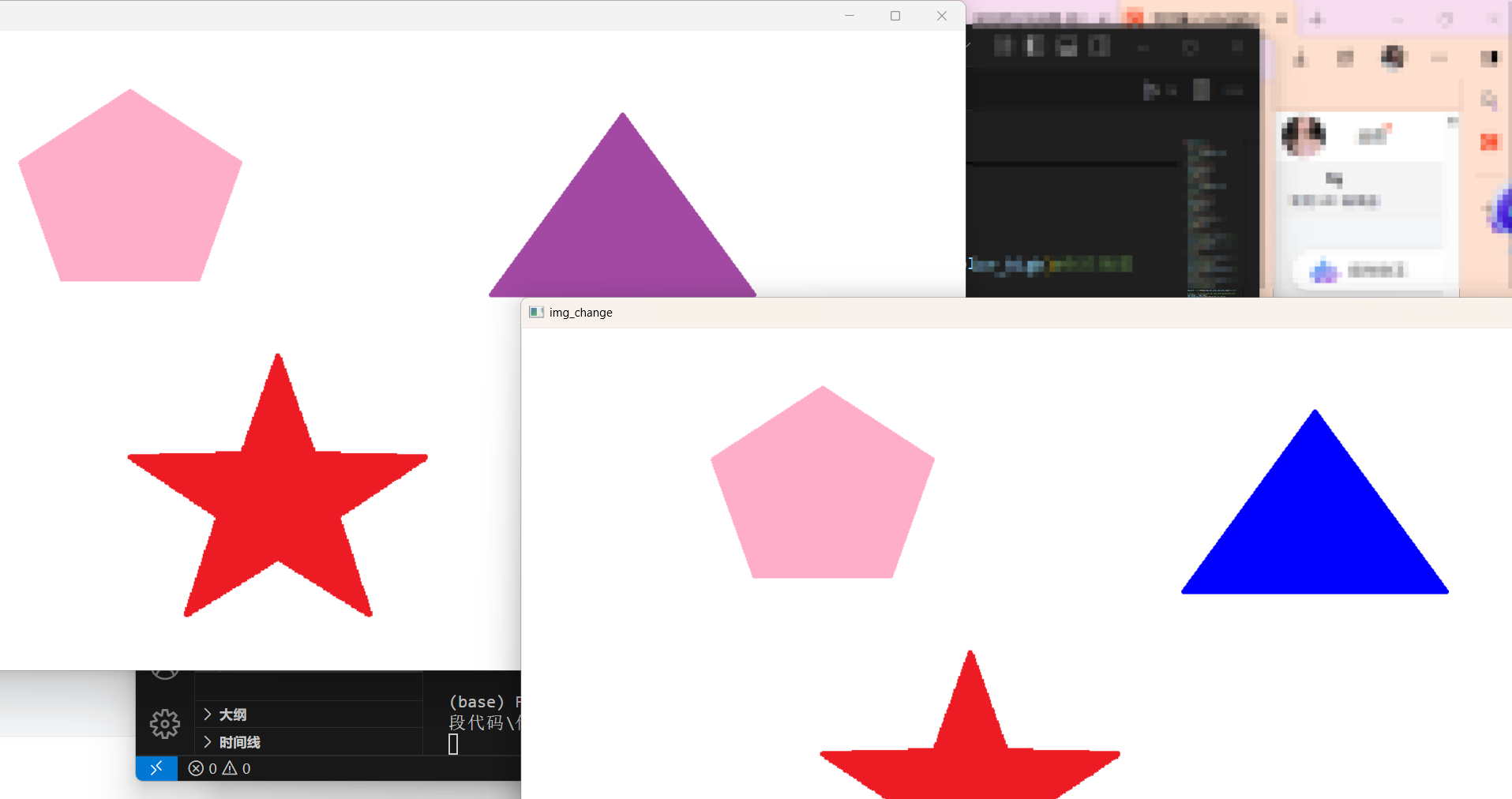This screenshot has width=1512, height=799.
Task: Close the original image window
Action: pyautogui.click(x=942, y=16)
